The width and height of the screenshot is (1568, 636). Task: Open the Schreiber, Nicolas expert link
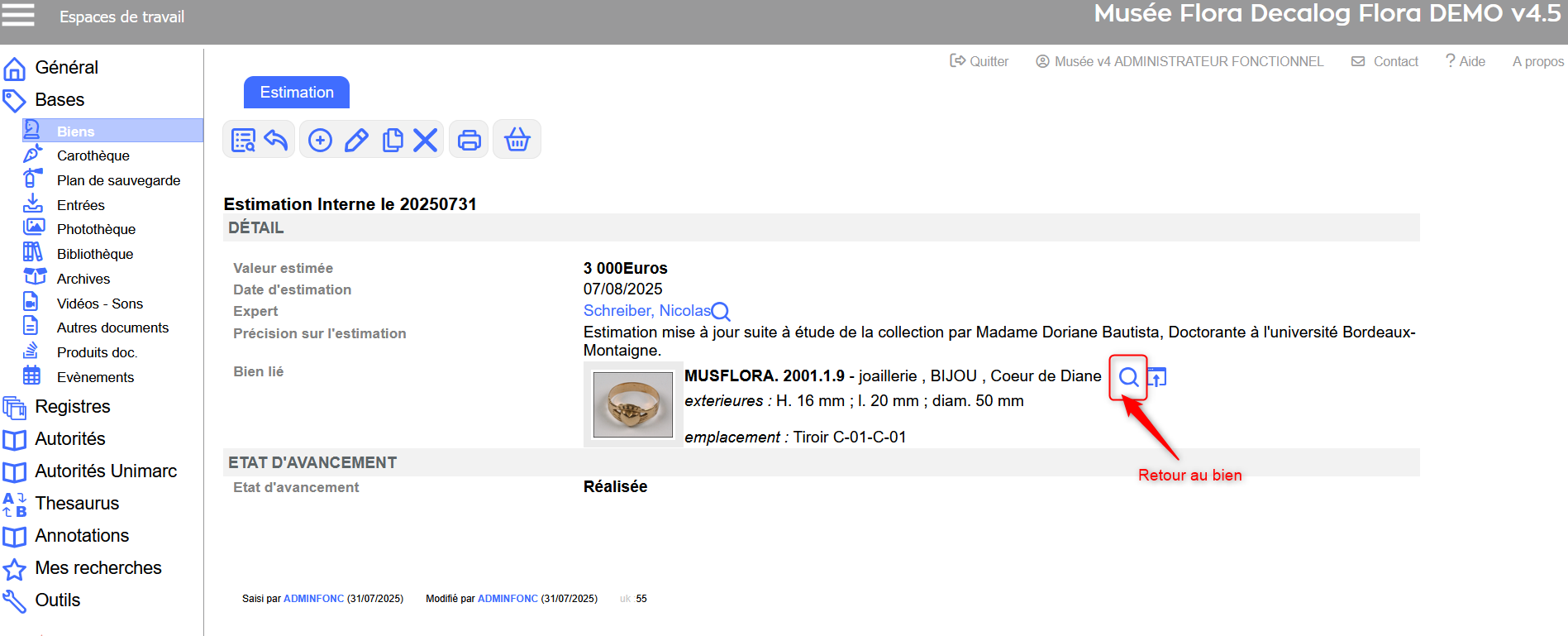click(x=646, y=311)
